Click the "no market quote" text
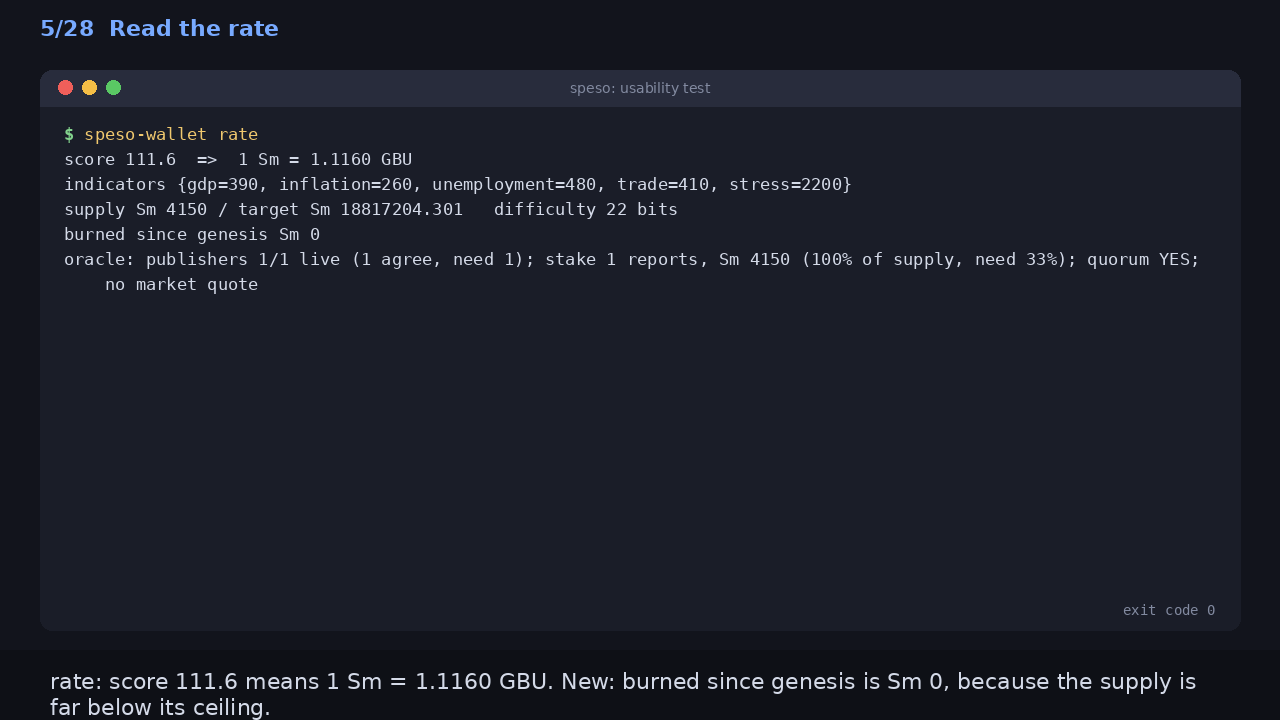Viewport: 1280px width, 720px height. coord(182,284)
